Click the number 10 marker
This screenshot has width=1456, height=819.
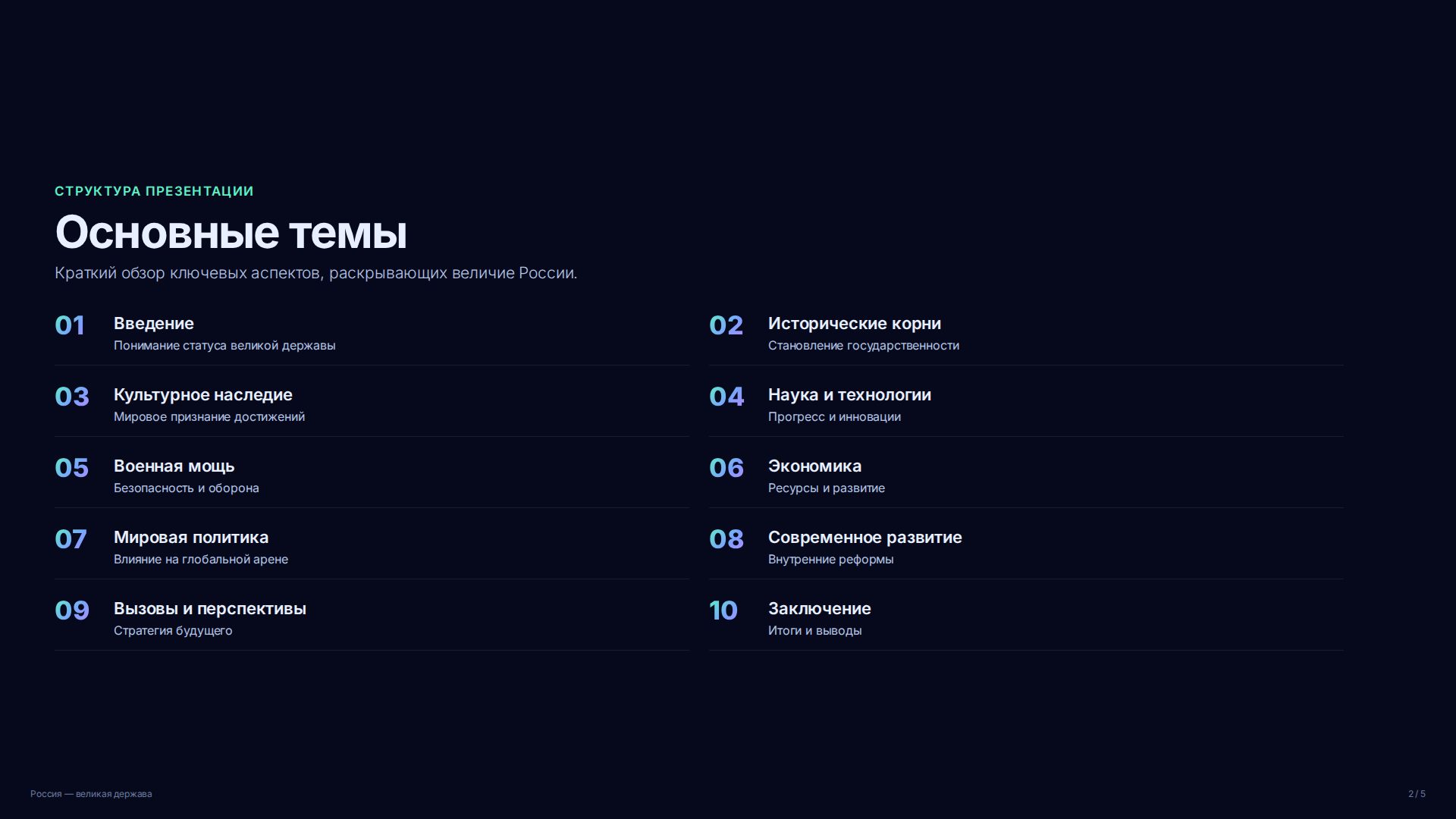[723, 610]
